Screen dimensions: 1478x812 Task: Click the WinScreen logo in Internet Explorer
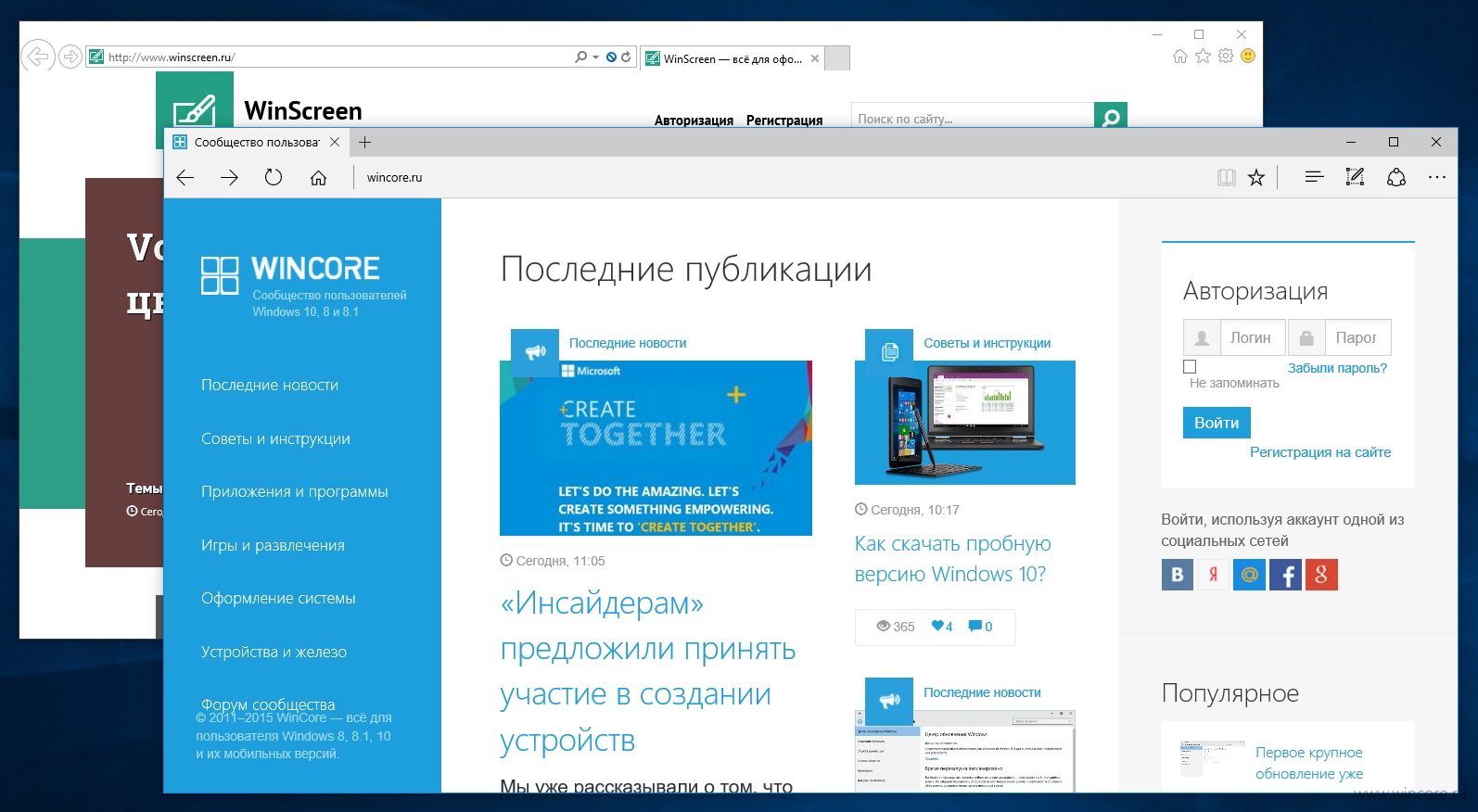(x=195, y=102)
